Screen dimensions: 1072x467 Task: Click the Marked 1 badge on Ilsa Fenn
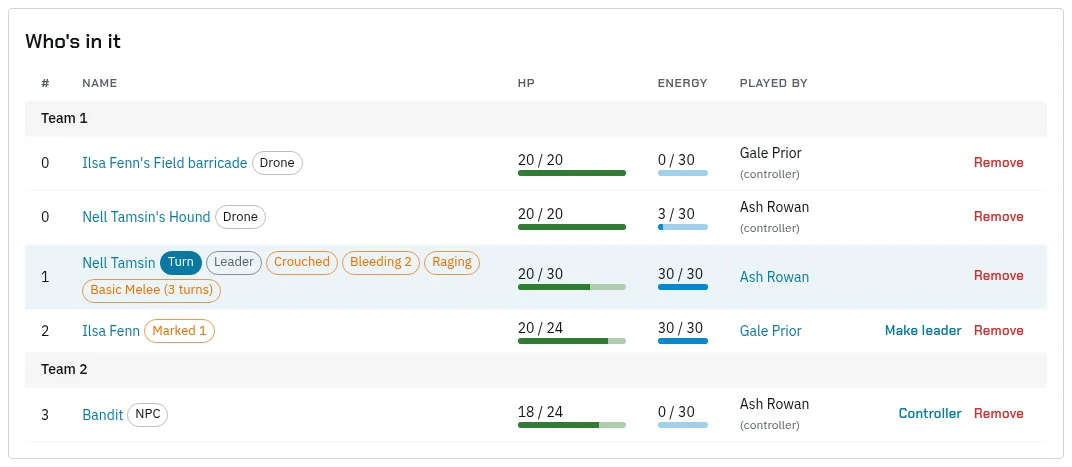coord(179,331)
